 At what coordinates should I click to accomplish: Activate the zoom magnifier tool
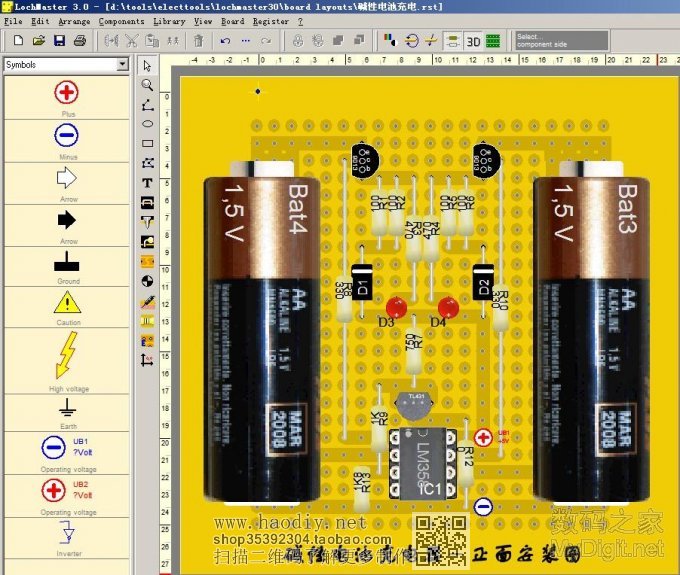coord(148,85)
